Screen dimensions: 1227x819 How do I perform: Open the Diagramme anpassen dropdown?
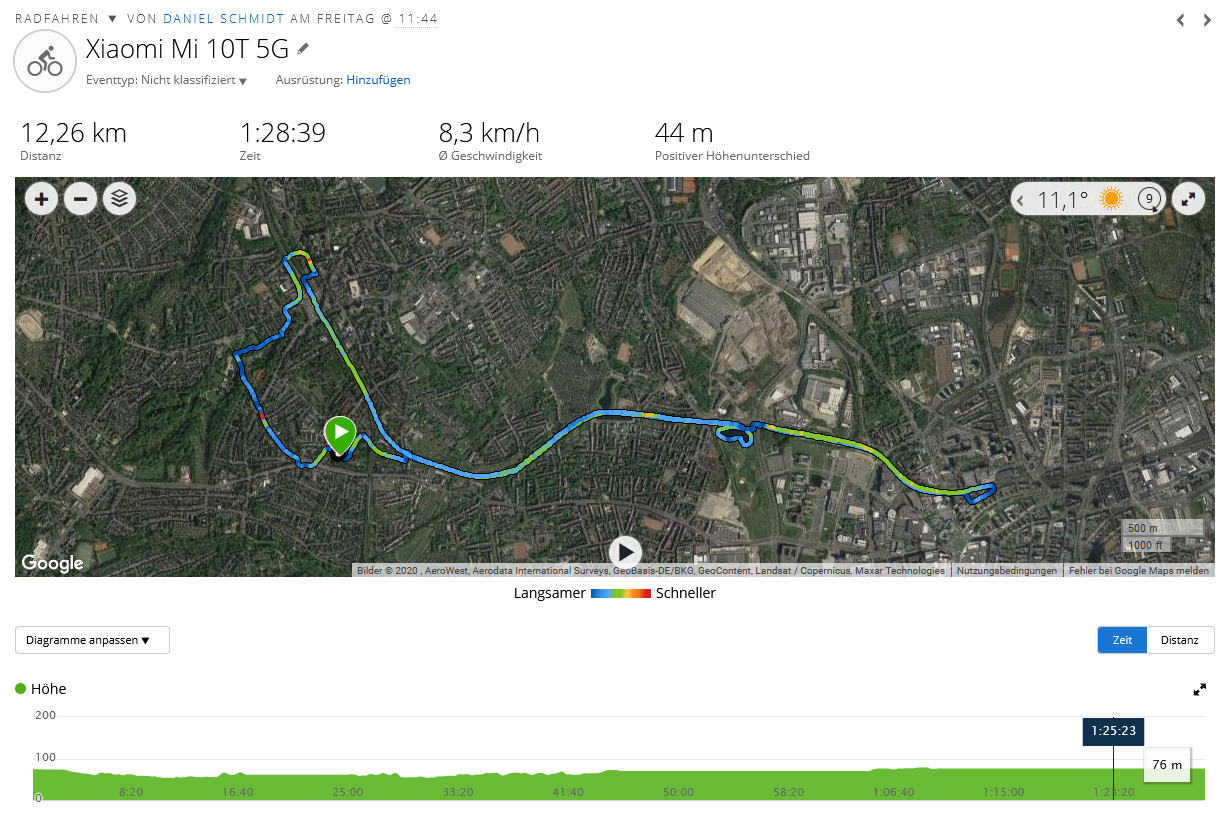pos(92,640)
